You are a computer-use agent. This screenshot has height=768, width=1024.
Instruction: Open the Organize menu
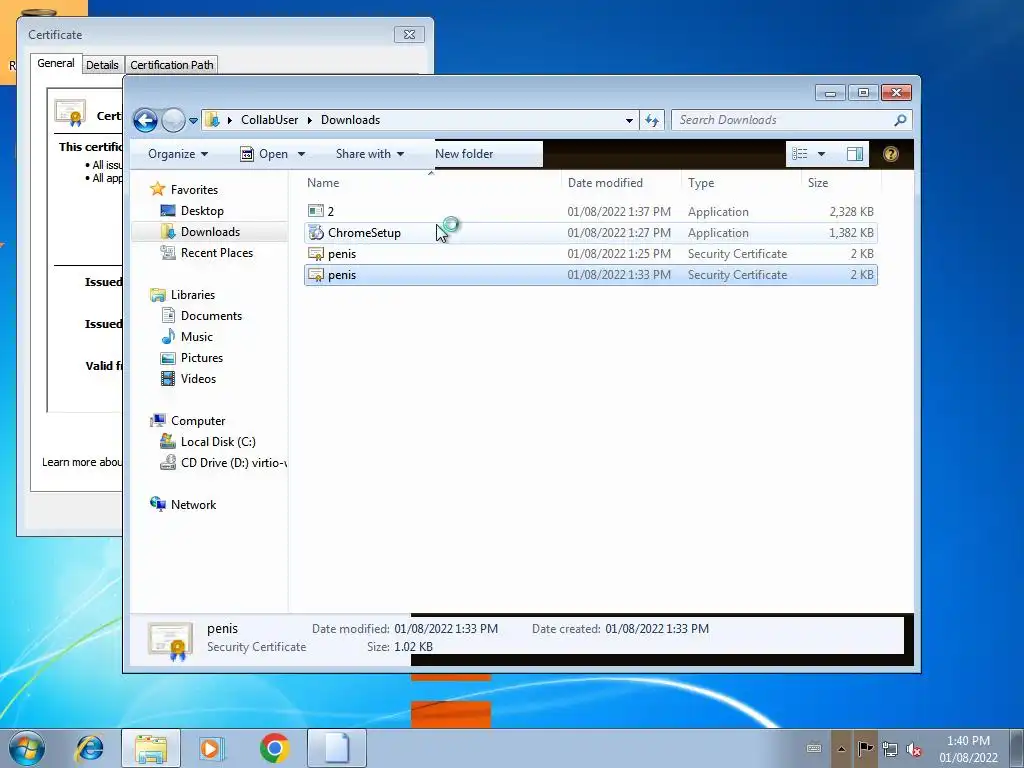pos(178,154)
